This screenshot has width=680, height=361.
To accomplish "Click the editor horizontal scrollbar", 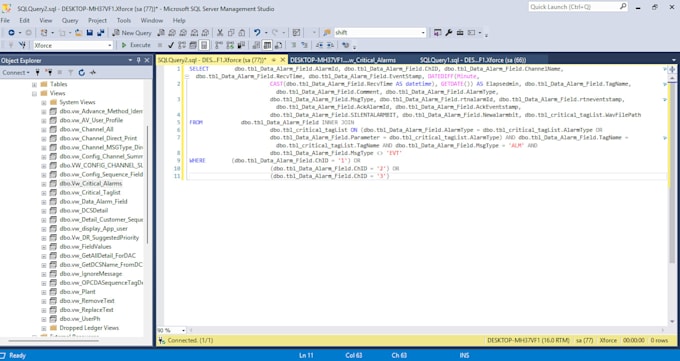I will tap(427, 331).
